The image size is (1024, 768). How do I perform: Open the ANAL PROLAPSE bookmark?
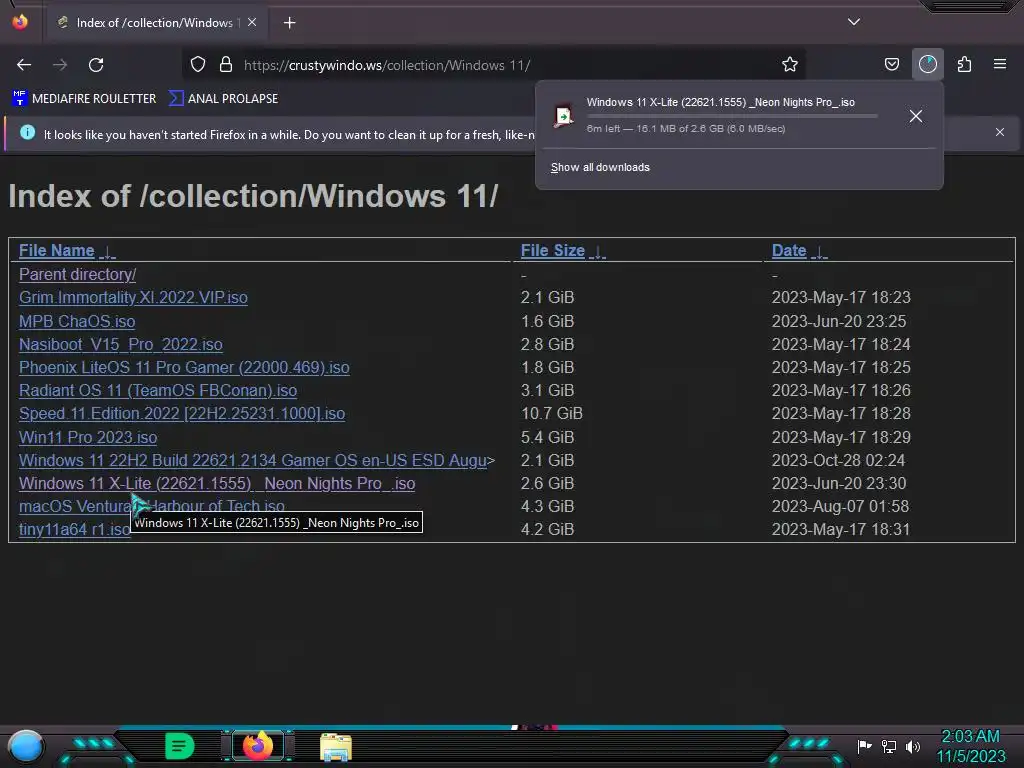coord(223,99)
